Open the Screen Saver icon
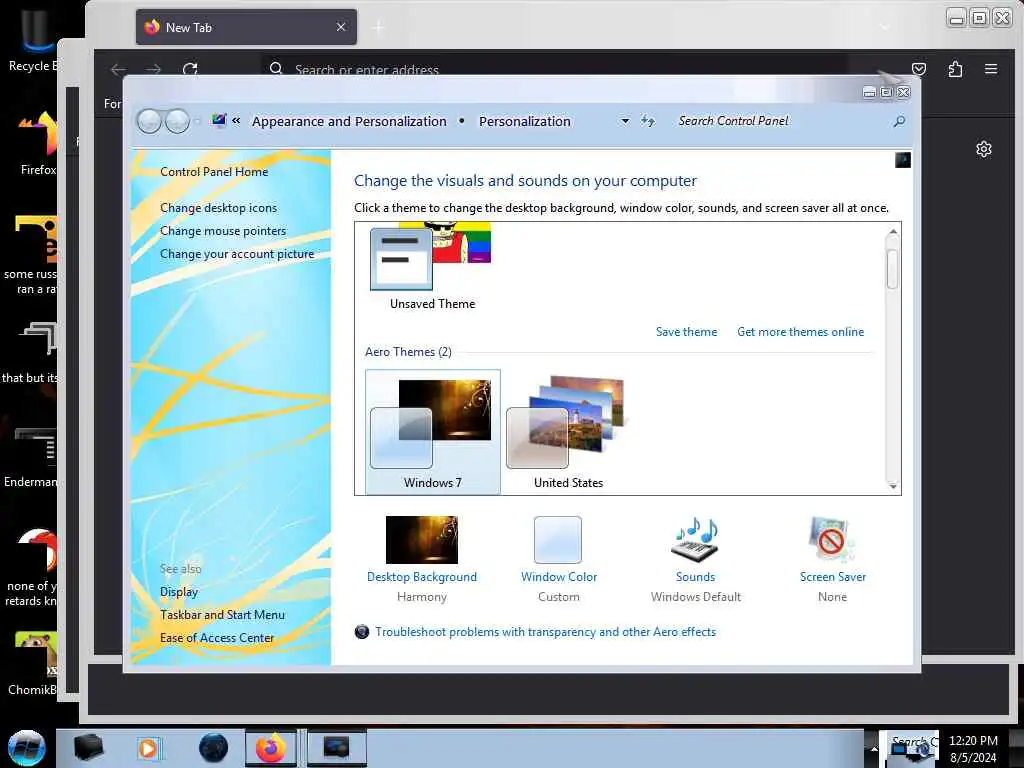Viewport: 1024px width, 768px height. (832, 539)
